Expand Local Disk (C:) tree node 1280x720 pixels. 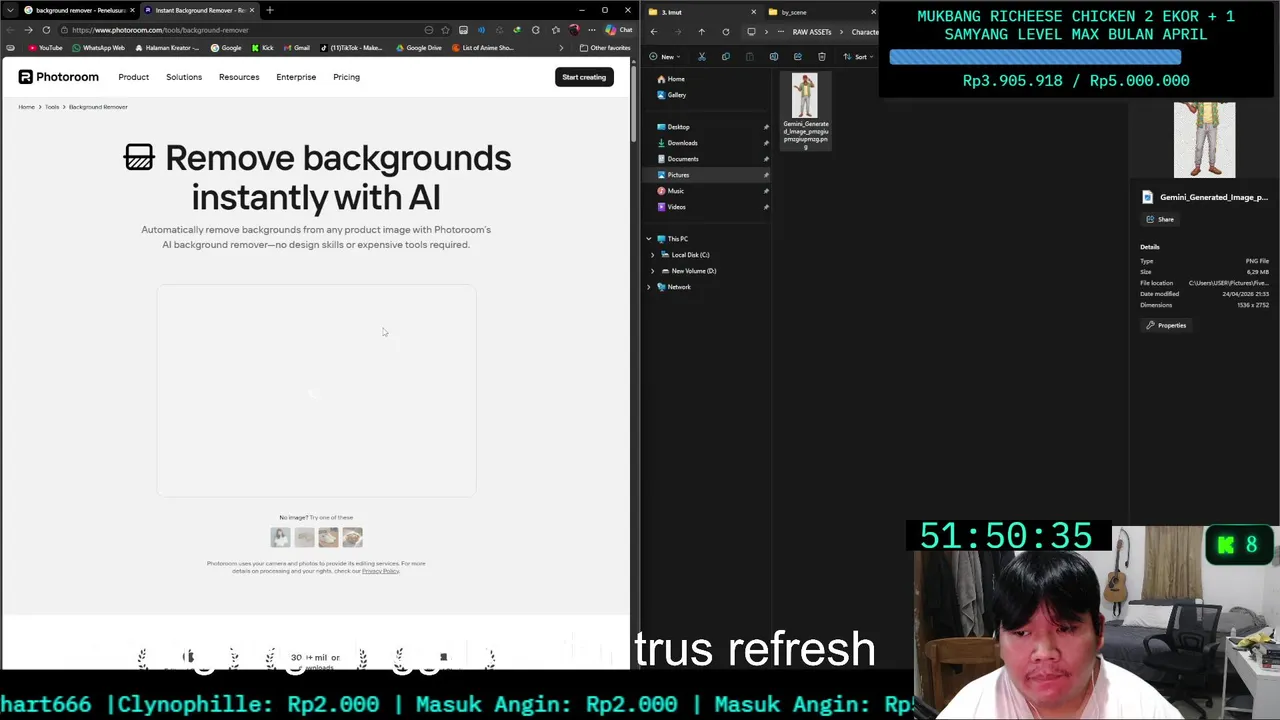(x=653, y=255)
